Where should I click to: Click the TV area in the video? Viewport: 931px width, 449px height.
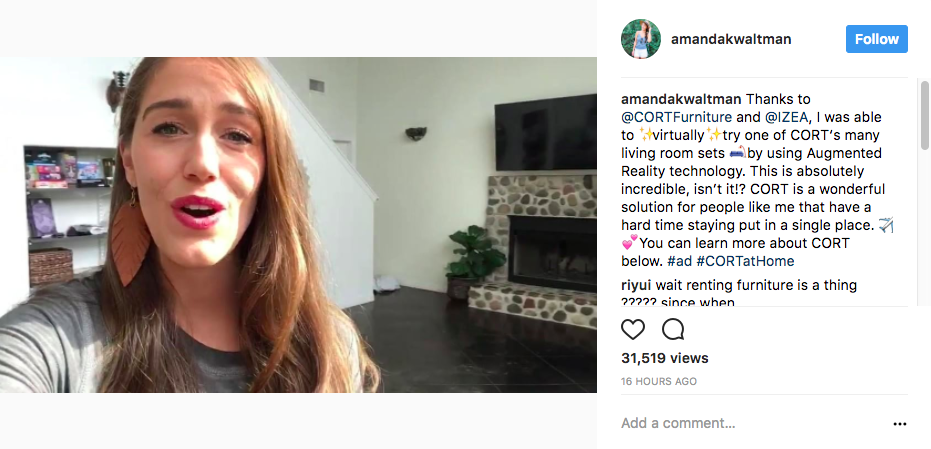pos(546,132)
